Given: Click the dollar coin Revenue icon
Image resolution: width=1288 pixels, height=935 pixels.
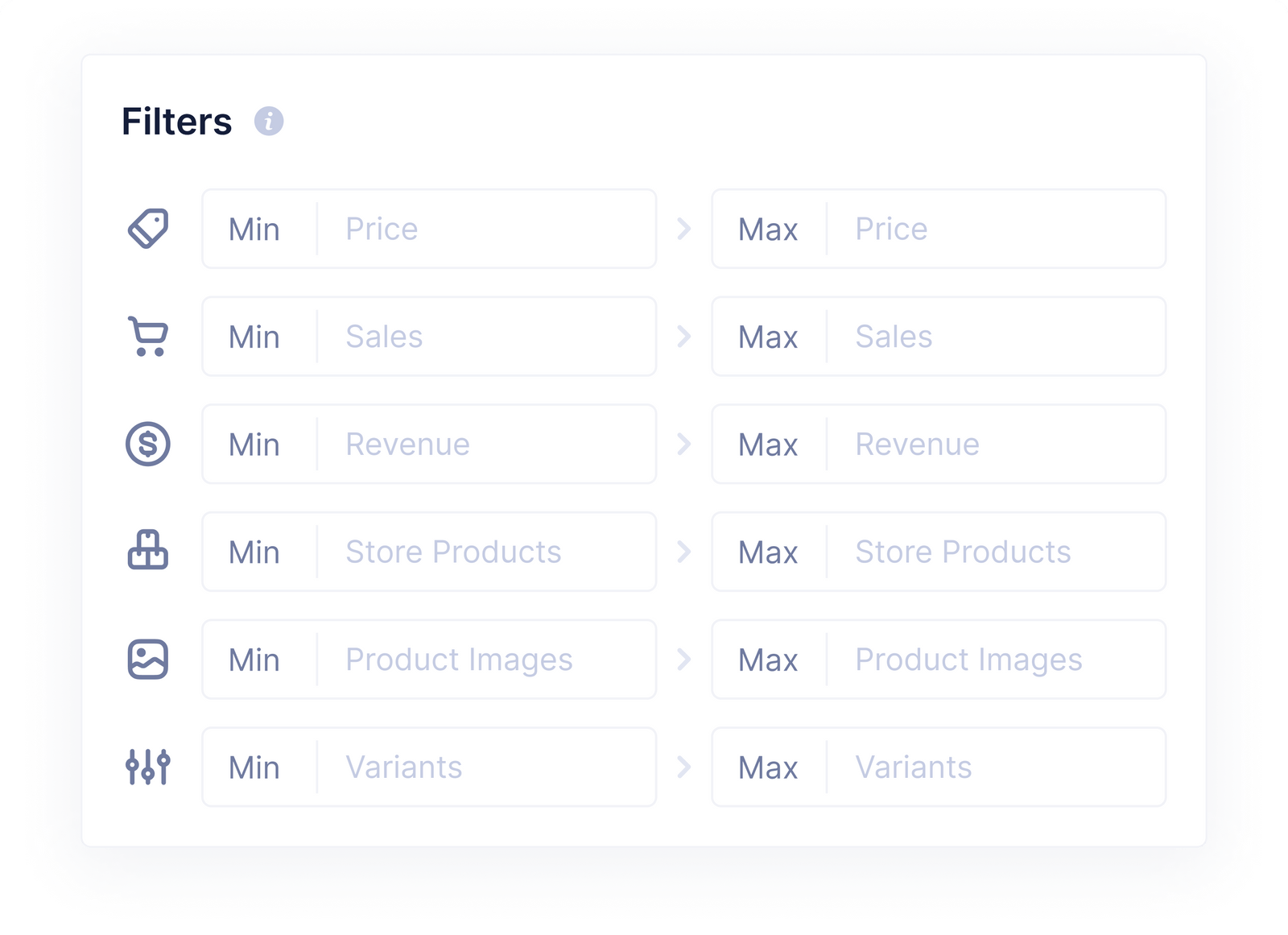Looking at the screenshot, I should [148, 444].
